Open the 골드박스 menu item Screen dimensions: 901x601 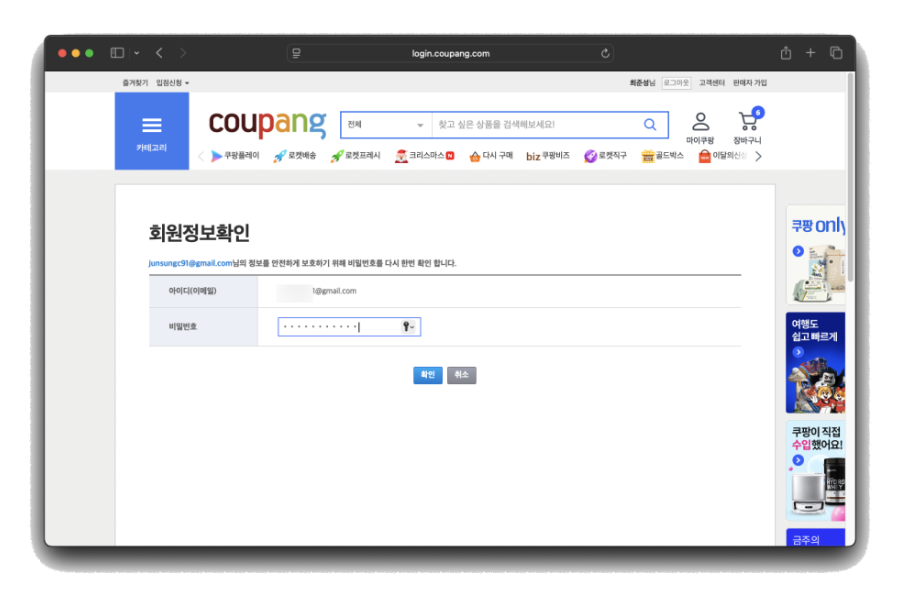click(662, 156)
